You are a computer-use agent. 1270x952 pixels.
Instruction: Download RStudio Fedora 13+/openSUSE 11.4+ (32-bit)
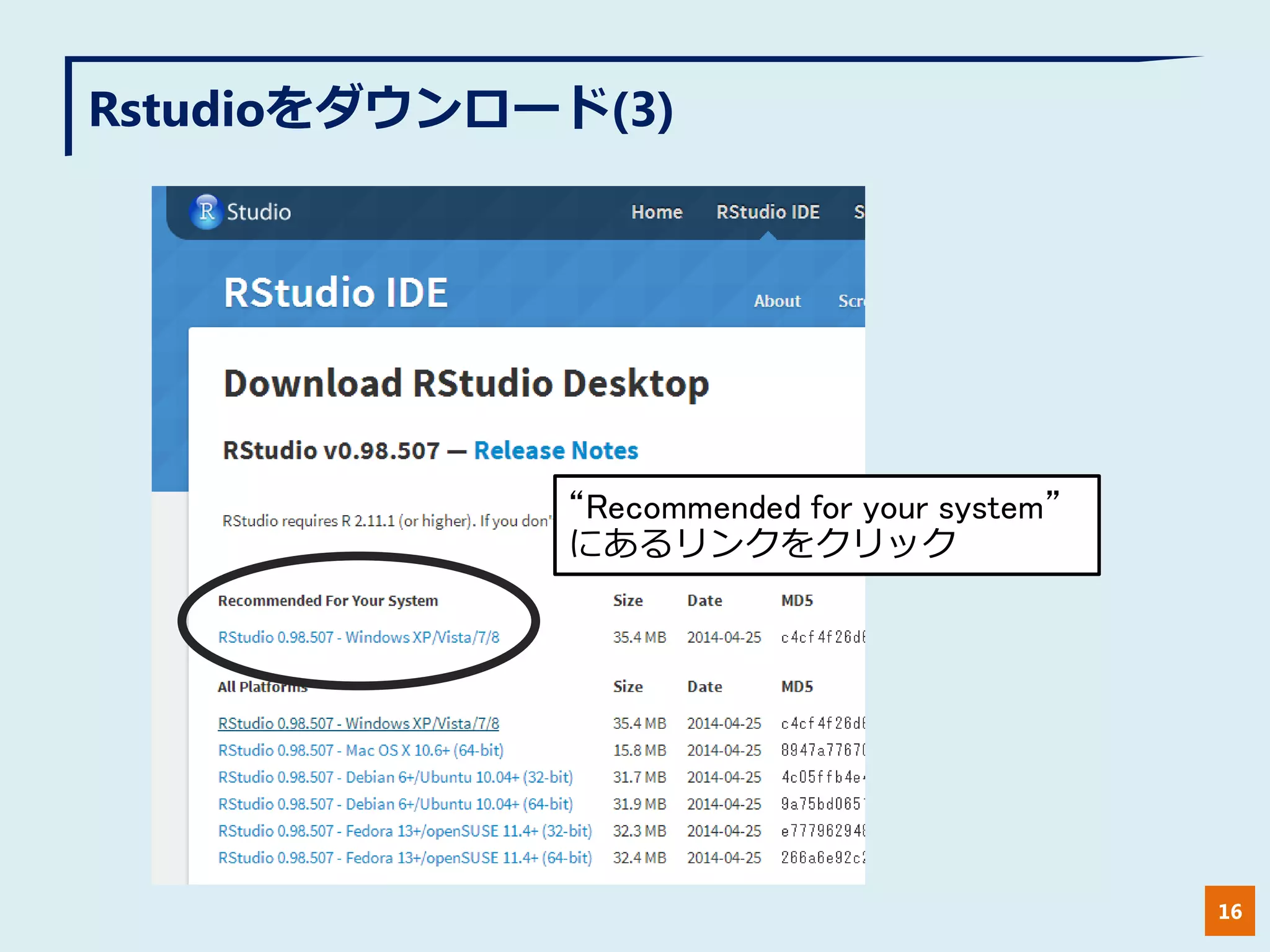405,831
